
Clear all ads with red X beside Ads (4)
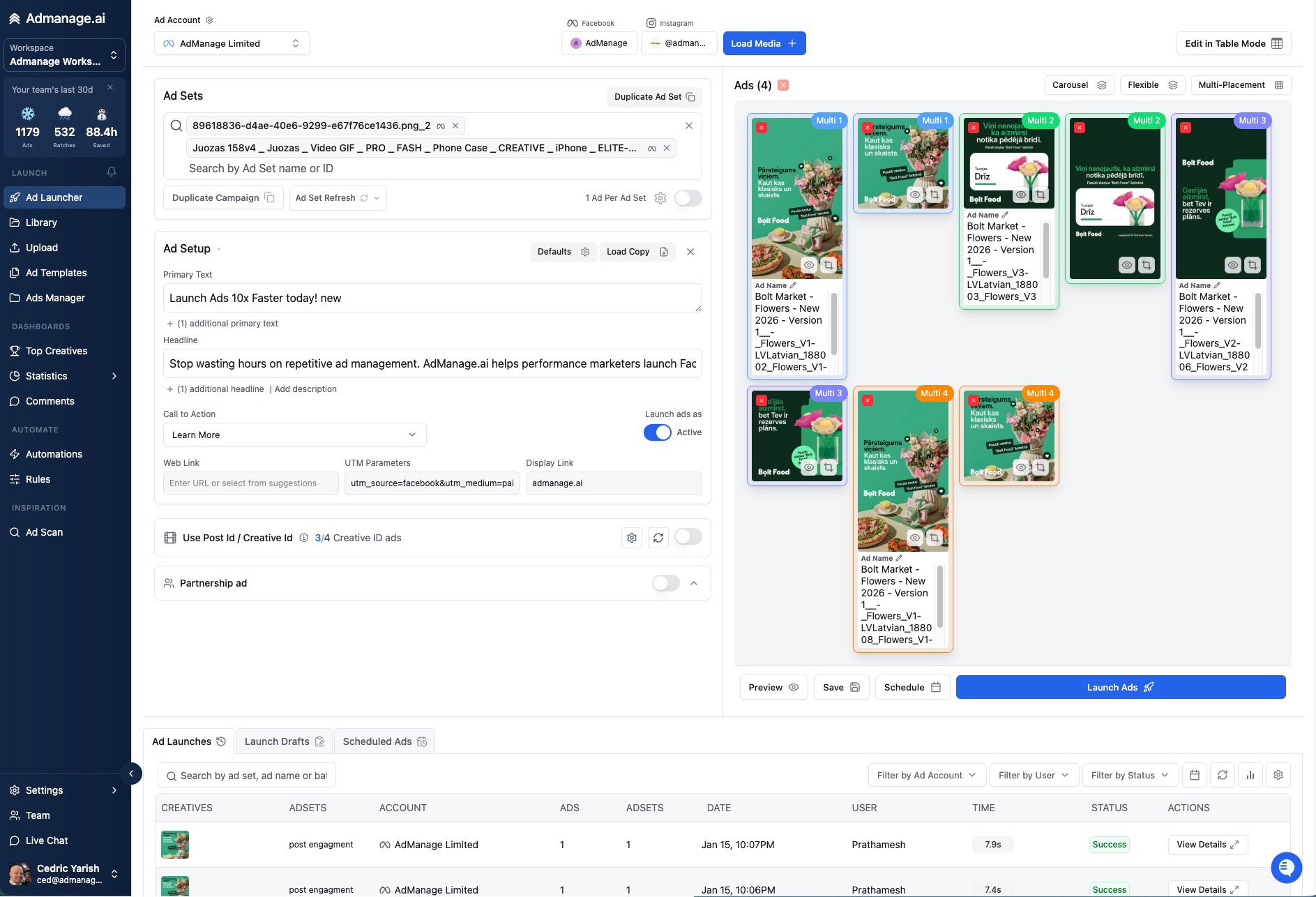pyautogui.click(x=783, y=85)
